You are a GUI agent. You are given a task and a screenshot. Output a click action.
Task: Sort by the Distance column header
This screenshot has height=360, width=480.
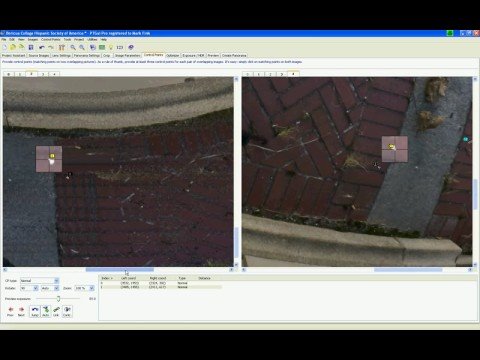[204, 278]
